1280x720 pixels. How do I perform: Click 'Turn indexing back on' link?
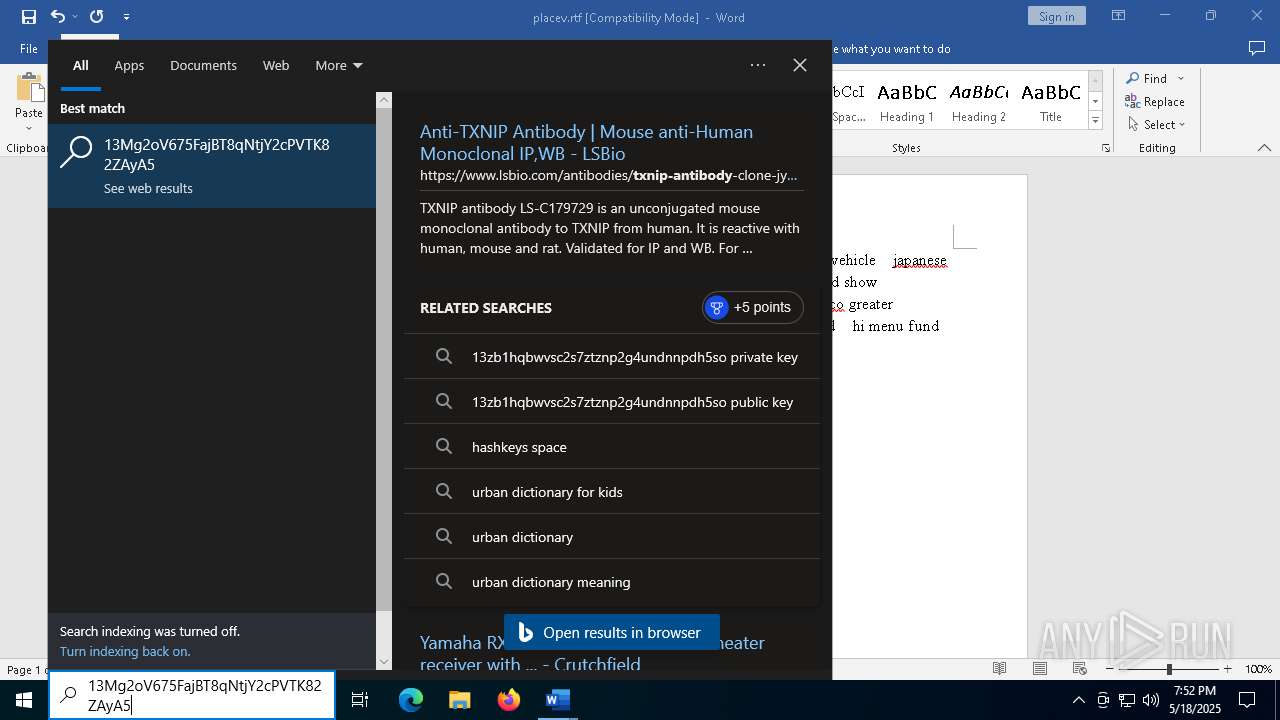pos(125,651)
